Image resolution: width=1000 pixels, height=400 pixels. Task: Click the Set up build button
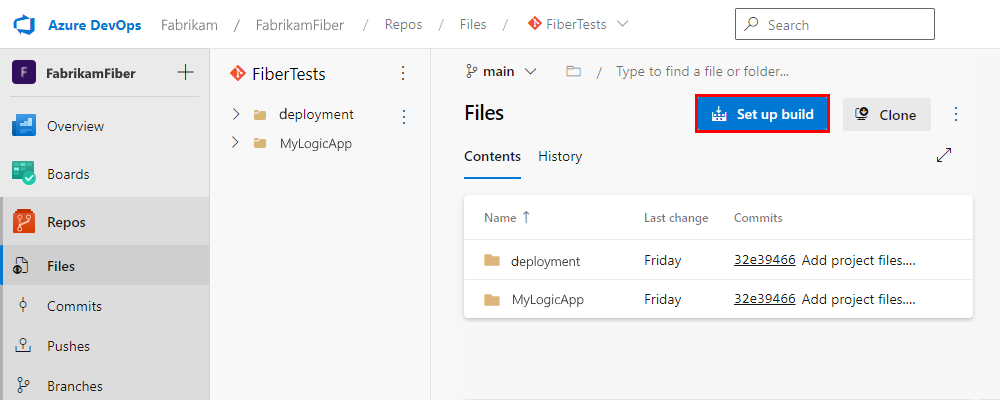(x=763, y=114)
